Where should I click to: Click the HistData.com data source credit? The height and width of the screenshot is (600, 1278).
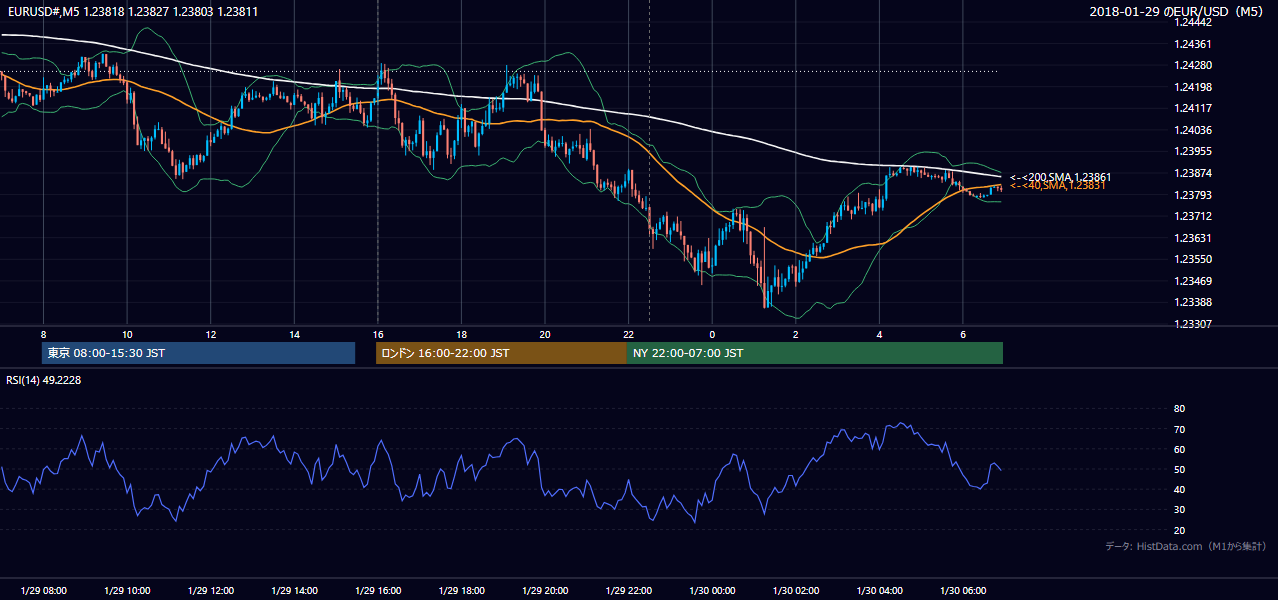(1186, 546)
